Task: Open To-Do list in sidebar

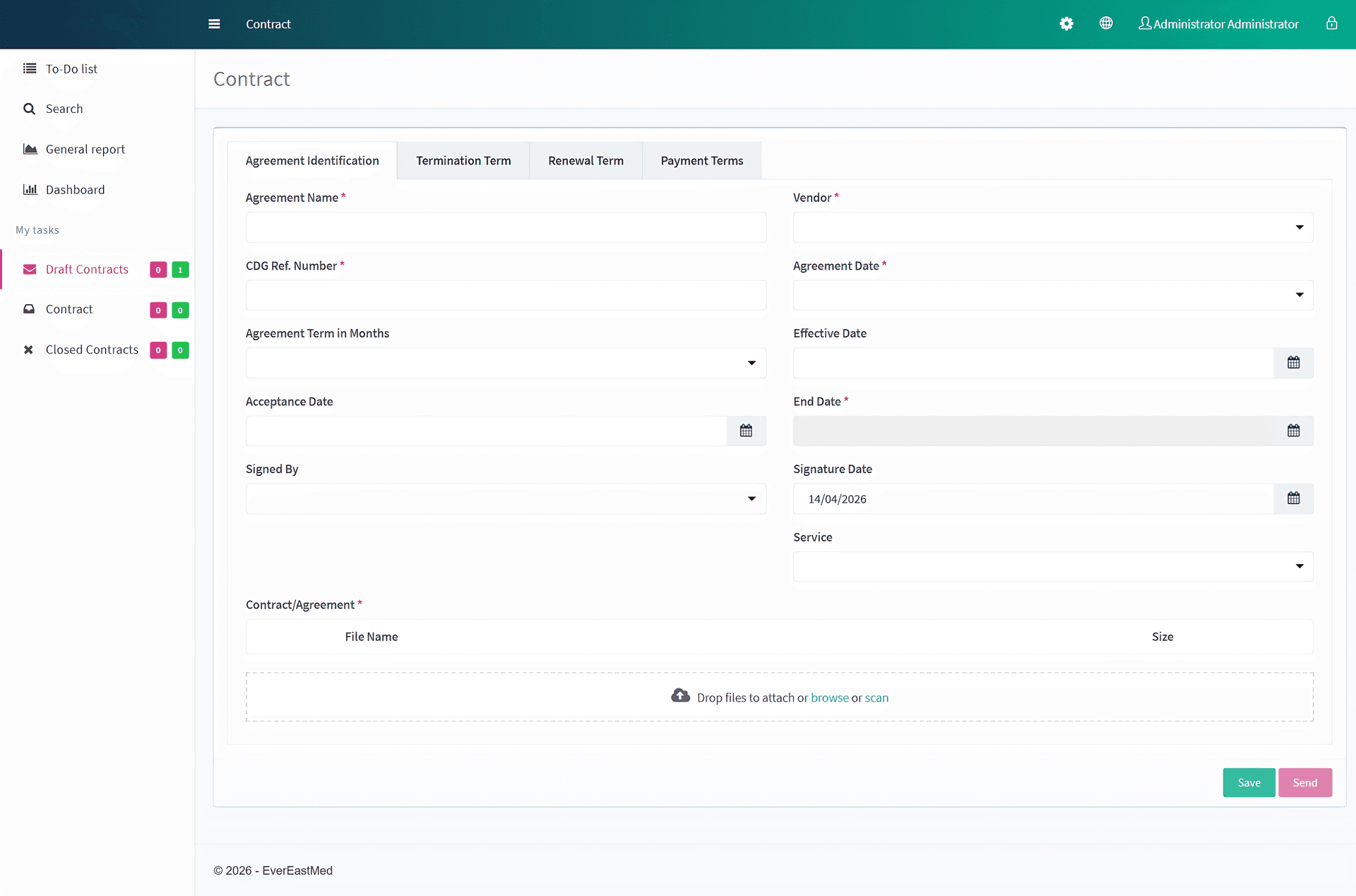Action: click(x=71, y=68)
